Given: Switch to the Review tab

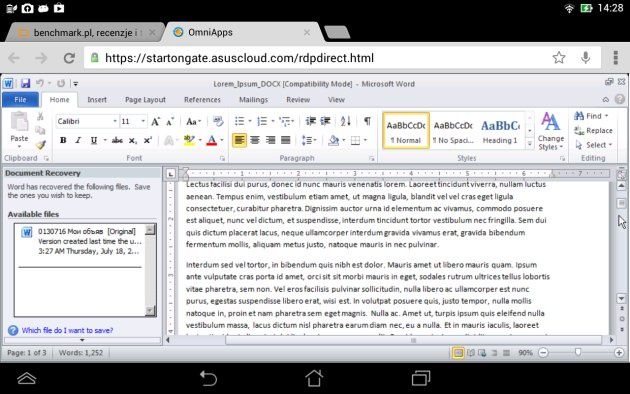Looking at the screenshot, I should click(298, 100).
